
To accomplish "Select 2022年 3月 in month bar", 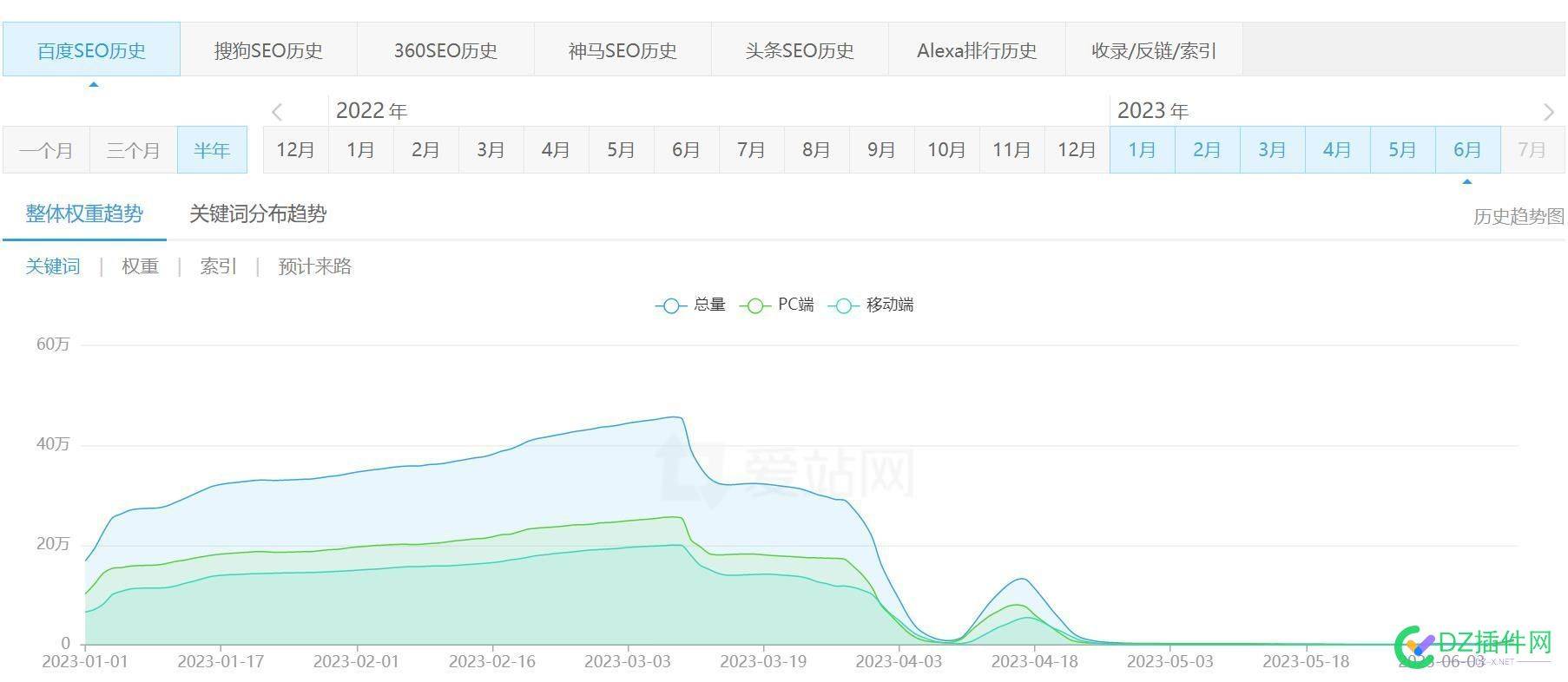I will 491,150.
